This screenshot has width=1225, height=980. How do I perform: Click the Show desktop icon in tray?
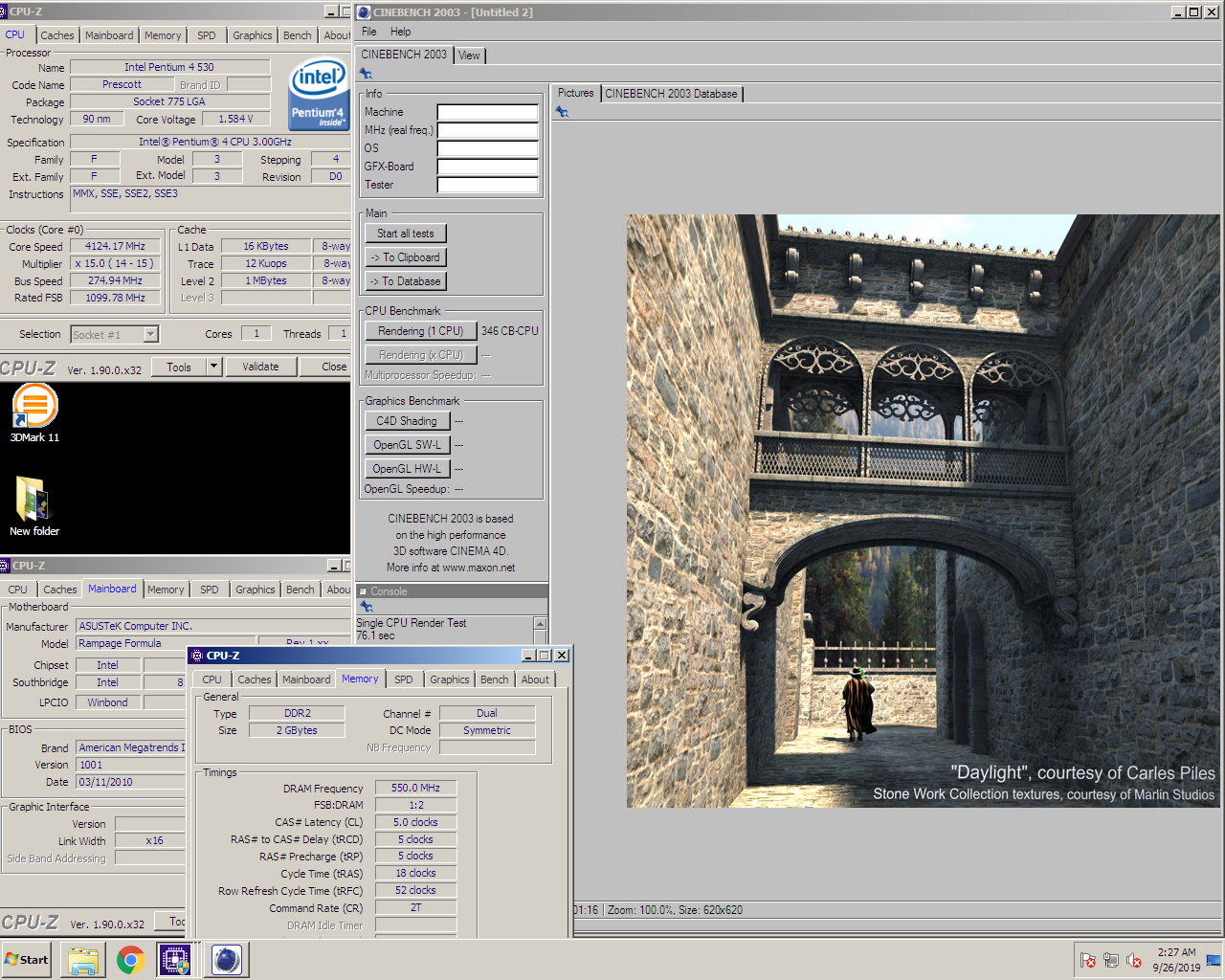[1214, 960]
